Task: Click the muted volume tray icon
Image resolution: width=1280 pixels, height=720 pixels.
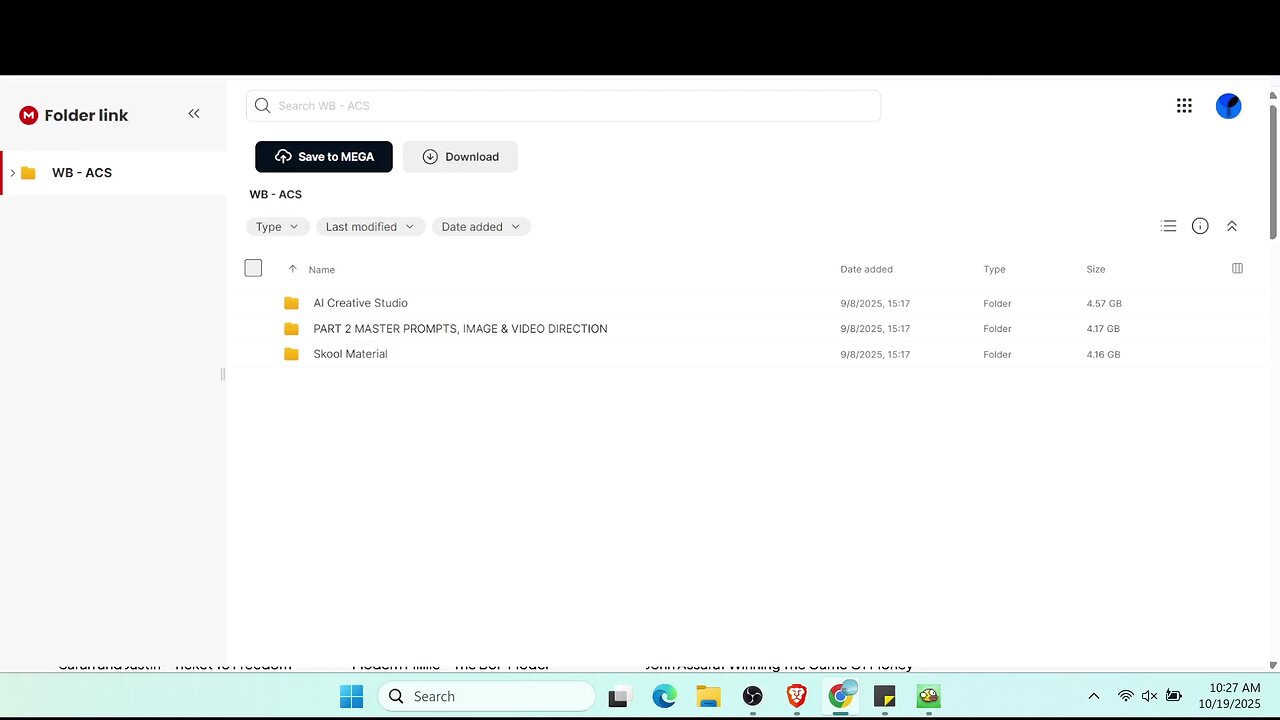Action: point(1149,696)
